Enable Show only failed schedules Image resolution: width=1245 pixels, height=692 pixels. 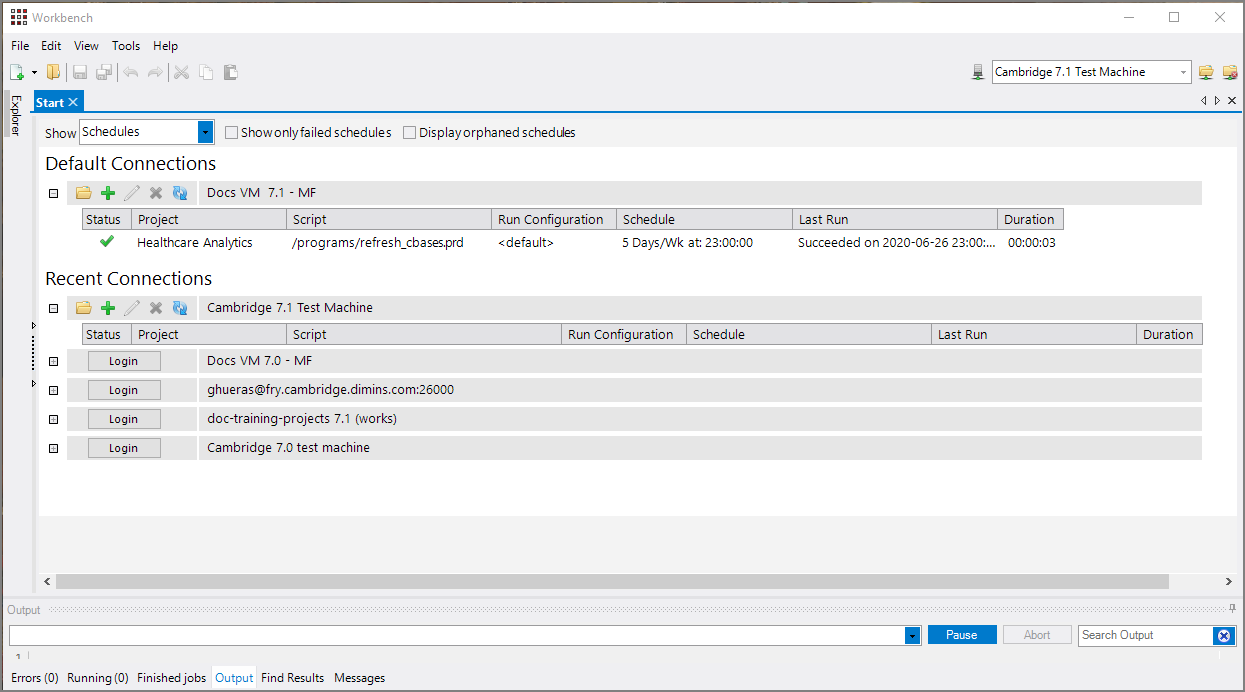pyautogui.click(x=231, y=132)
